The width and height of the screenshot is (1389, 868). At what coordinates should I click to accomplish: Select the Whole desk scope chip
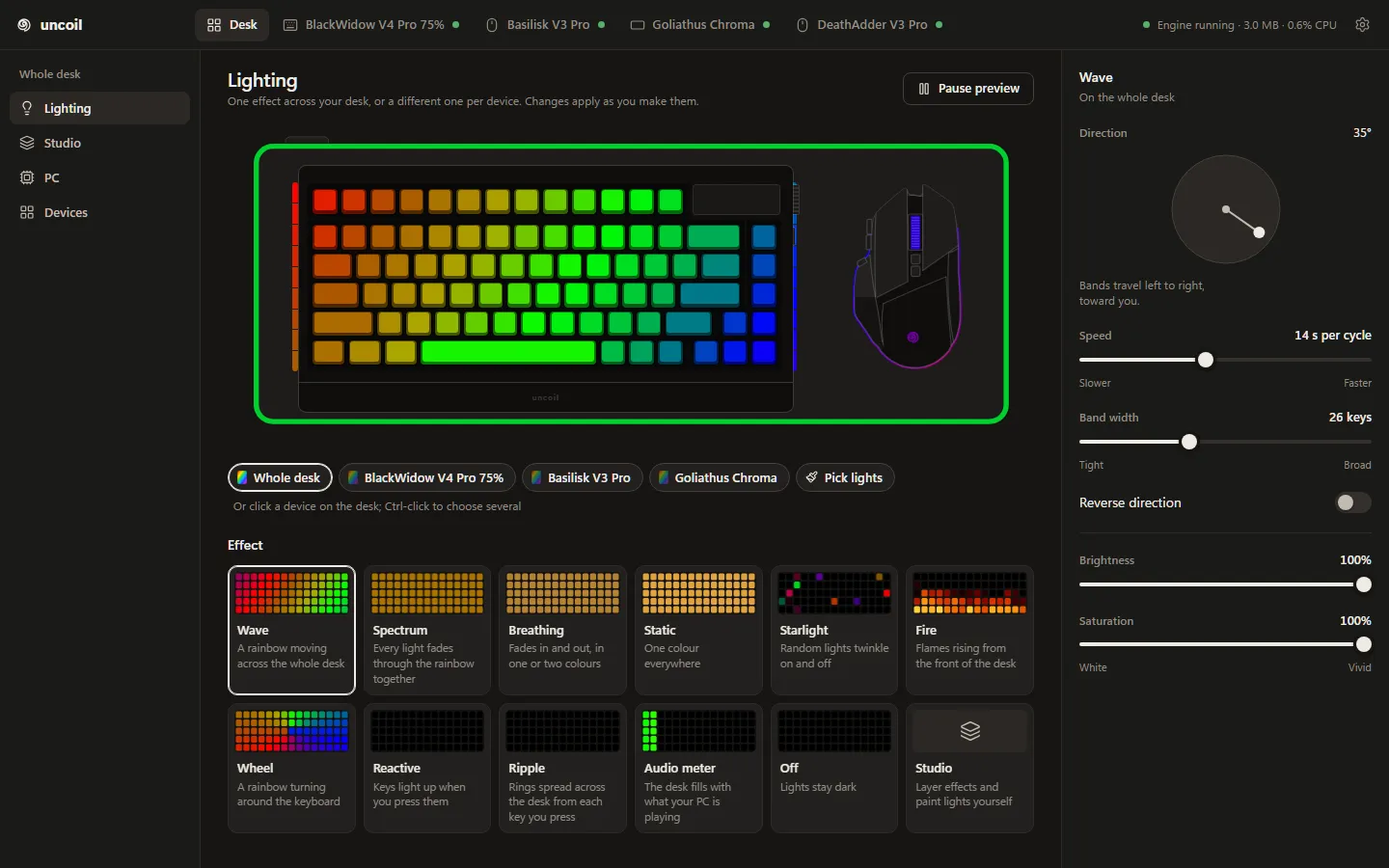(x=280, y=477)
